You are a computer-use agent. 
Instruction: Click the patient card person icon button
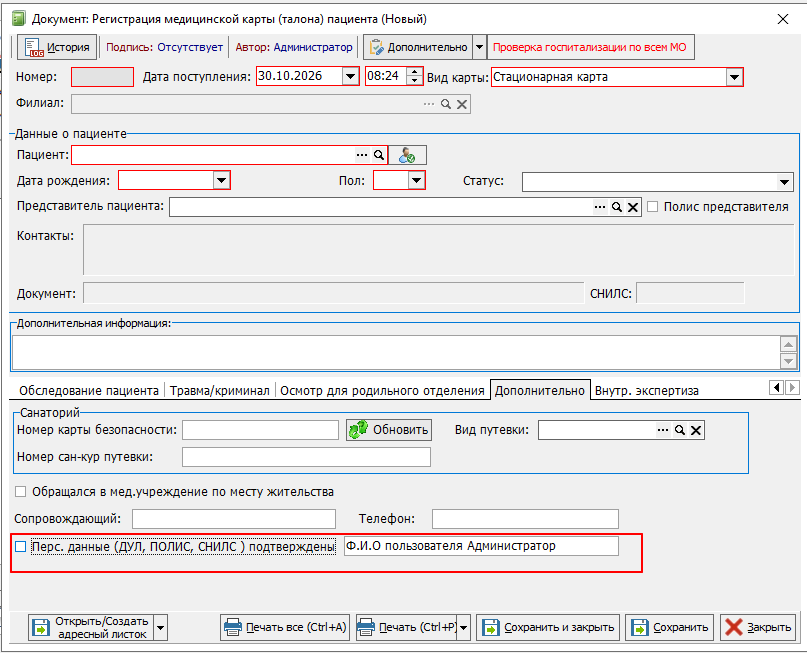click(x=407, y=155)
